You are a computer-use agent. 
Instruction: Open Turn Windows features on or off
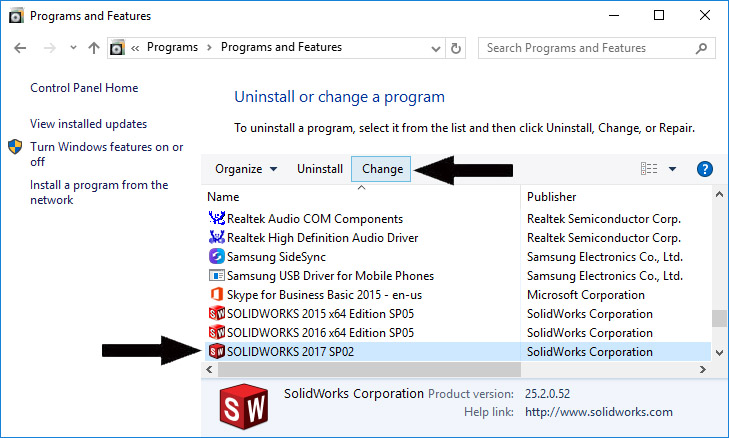coord(106,154)
